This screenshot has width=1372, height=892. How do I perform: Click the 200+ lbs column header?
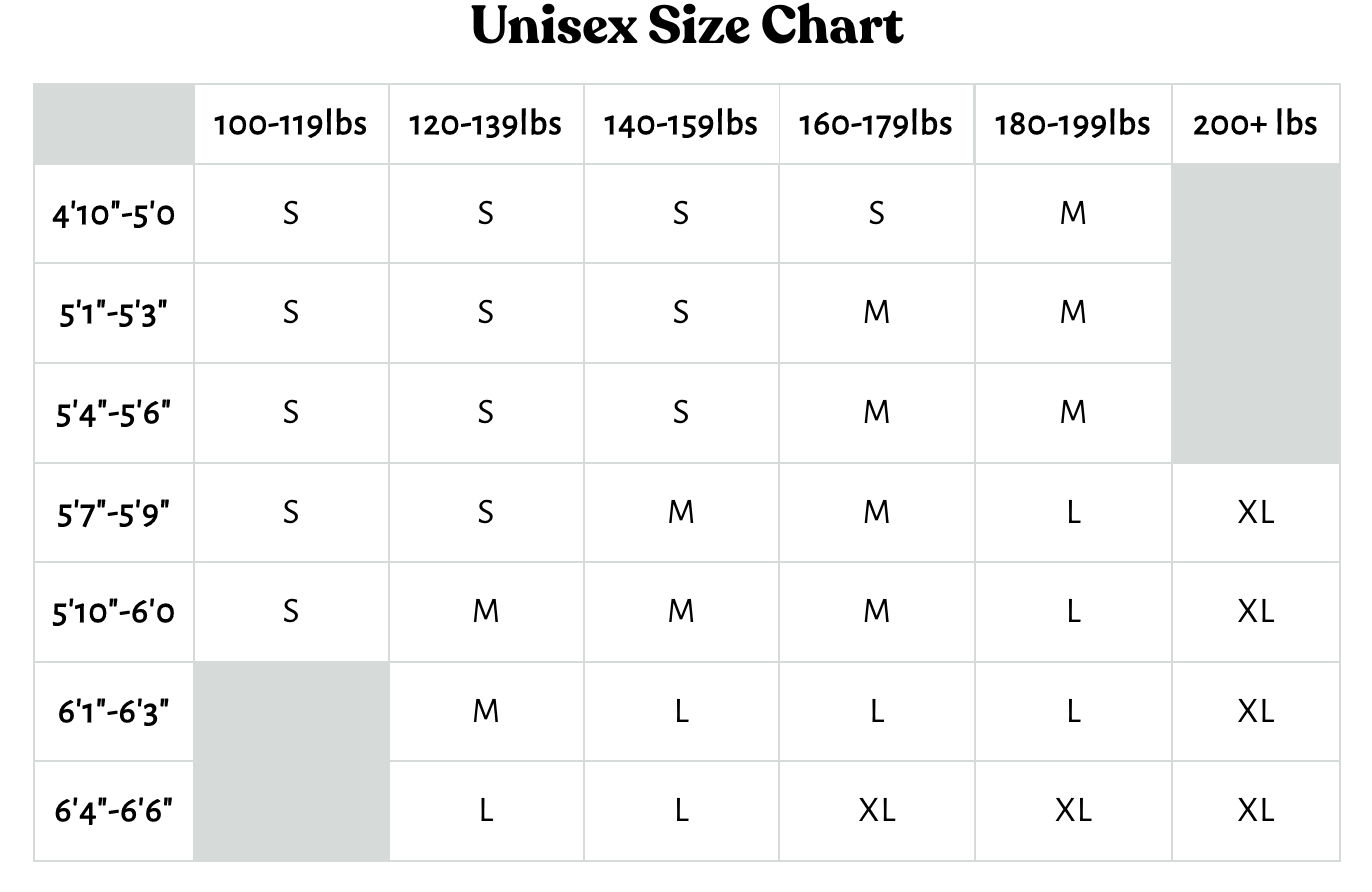[1255, 124]
